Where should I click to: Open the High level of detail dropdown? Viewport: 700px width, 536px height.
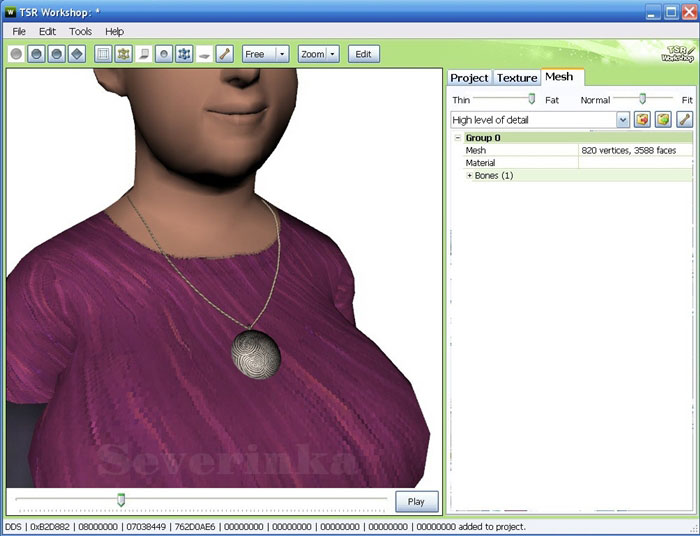[623, 120]
